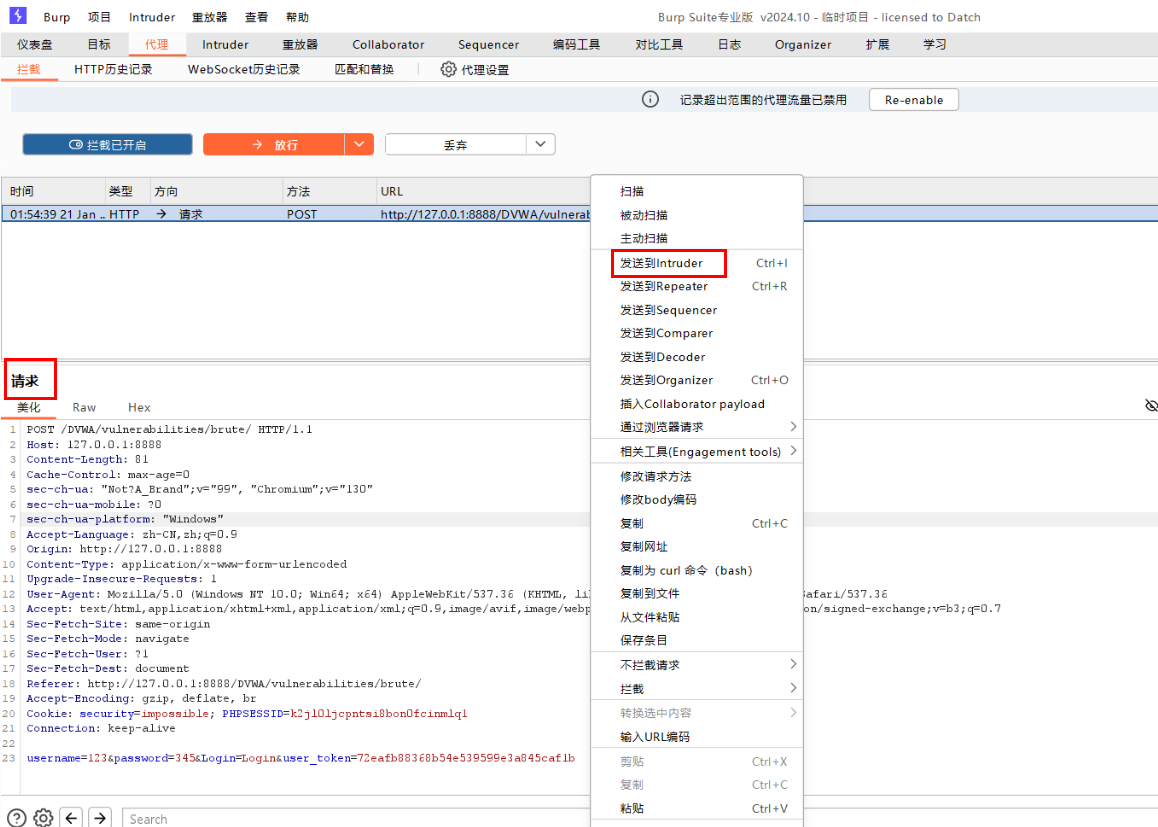Open the 匹配和替换 sub-tab
The height and width of the screenshot is (827, 1158).
(364, 69)
